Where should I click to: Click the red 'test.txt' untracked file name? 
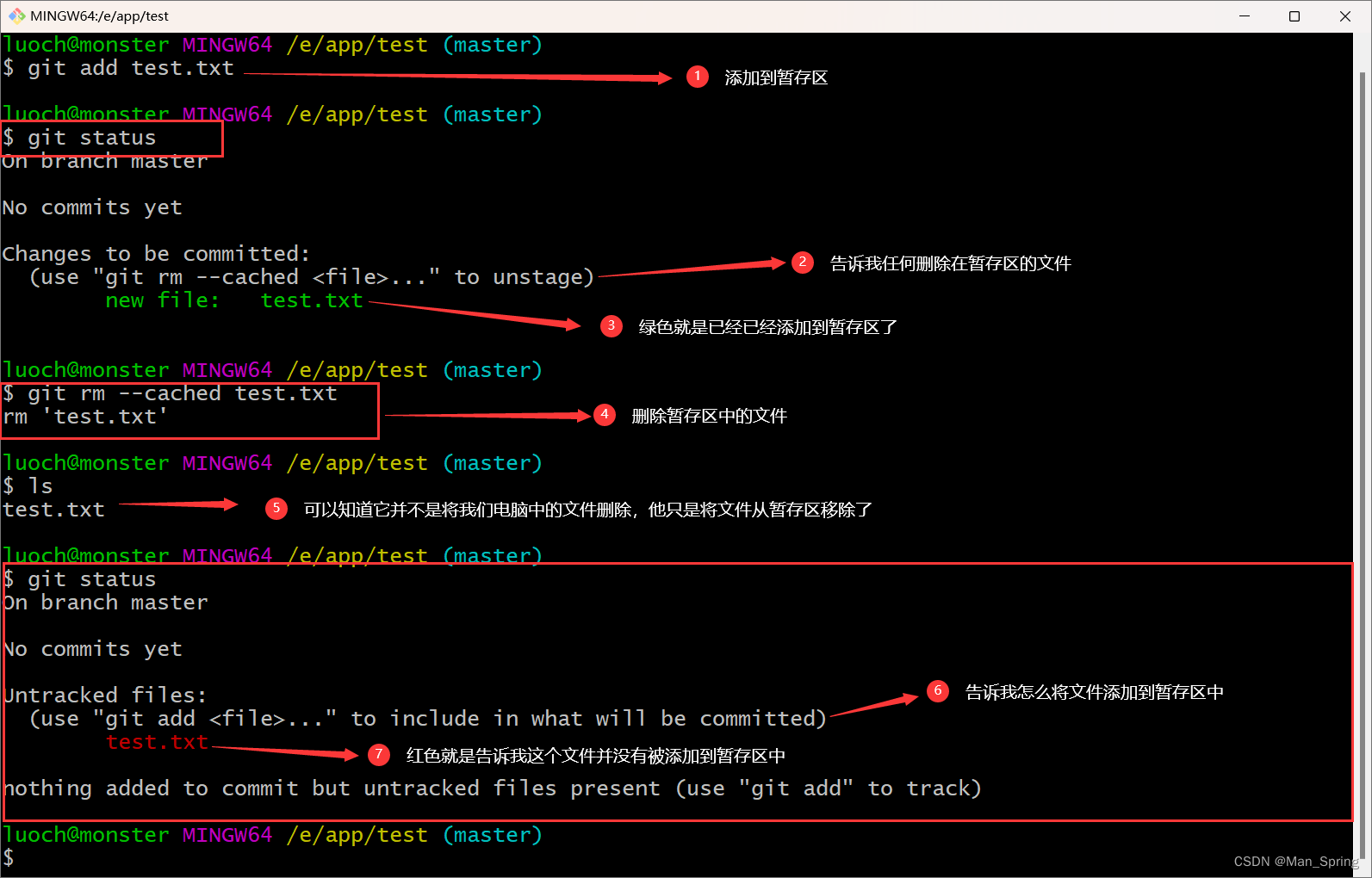click(x=157, y=742)
